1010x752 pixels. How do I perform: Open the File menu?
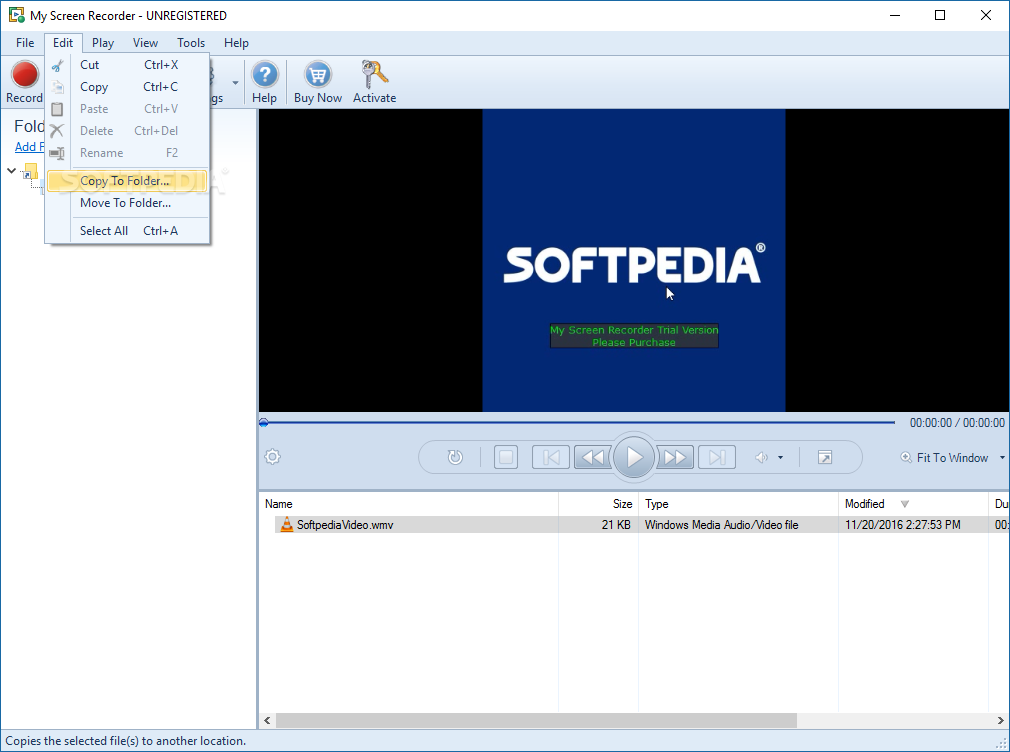25,43
